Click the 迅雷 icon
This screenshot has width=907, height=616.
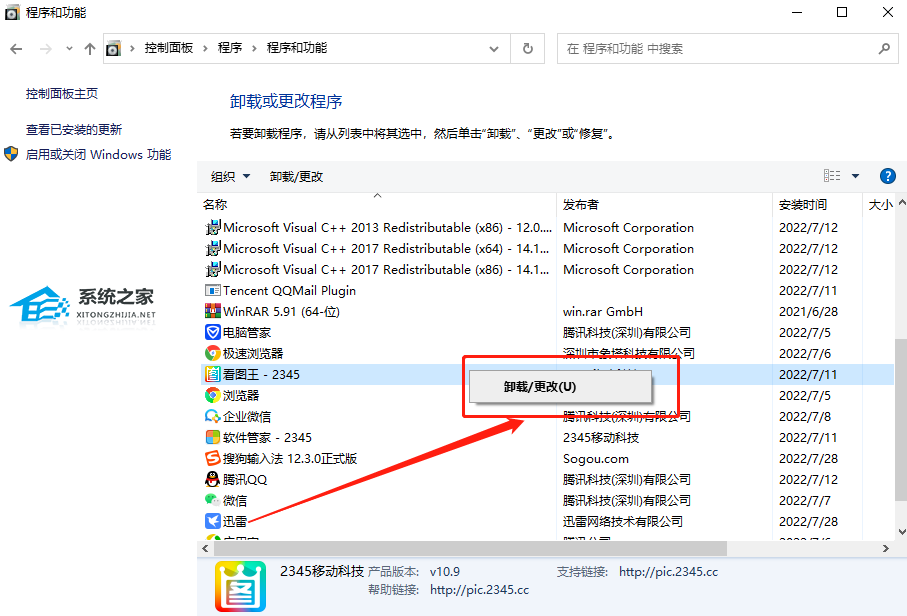213,521
